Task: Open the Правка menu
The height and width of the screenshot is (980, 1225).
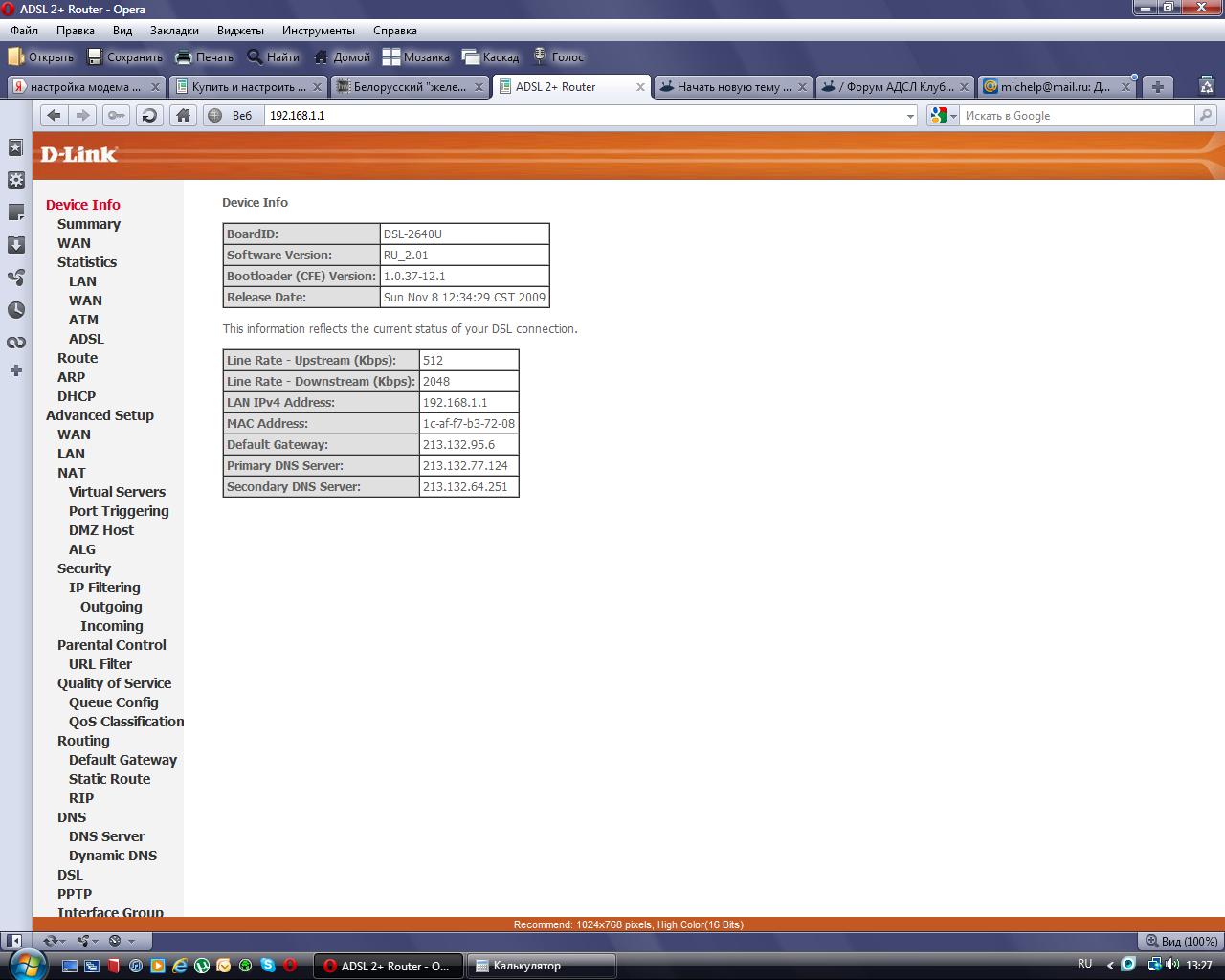Action: click(x=76, y=31)
